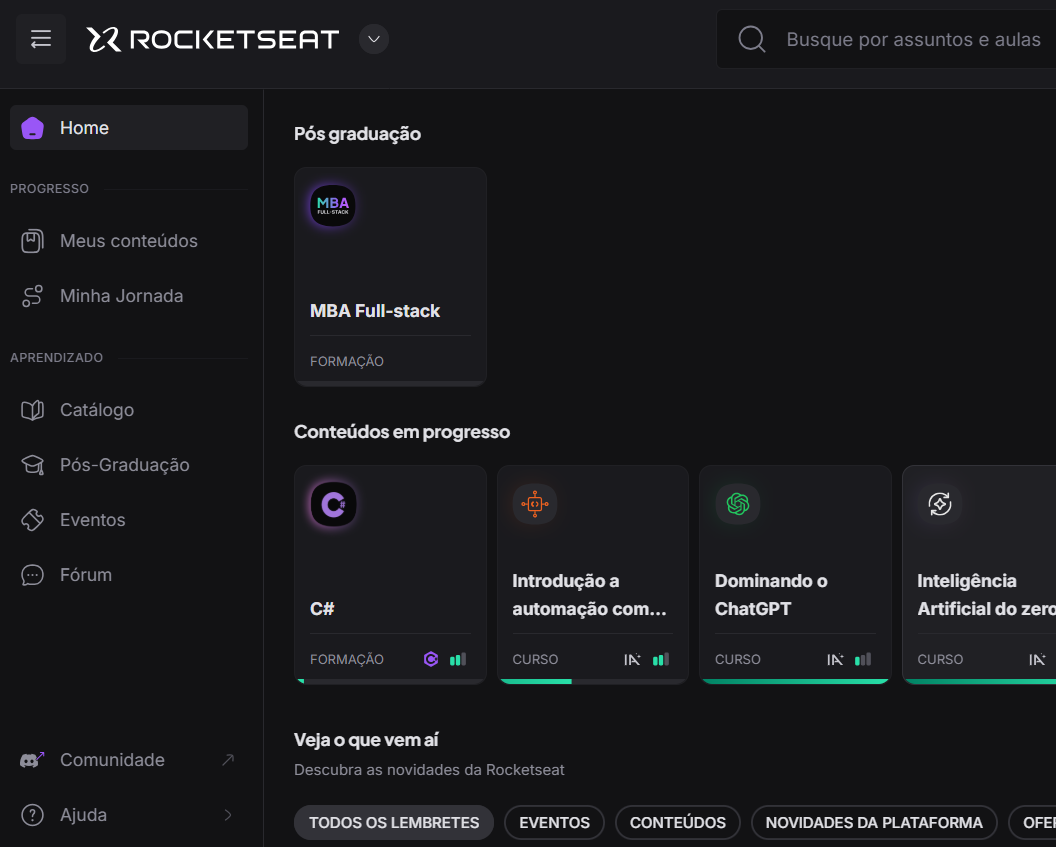1056x847 pixels.
Task: Click CURSO label on Dominando o ChatGPT card
Action: point(737,660)
